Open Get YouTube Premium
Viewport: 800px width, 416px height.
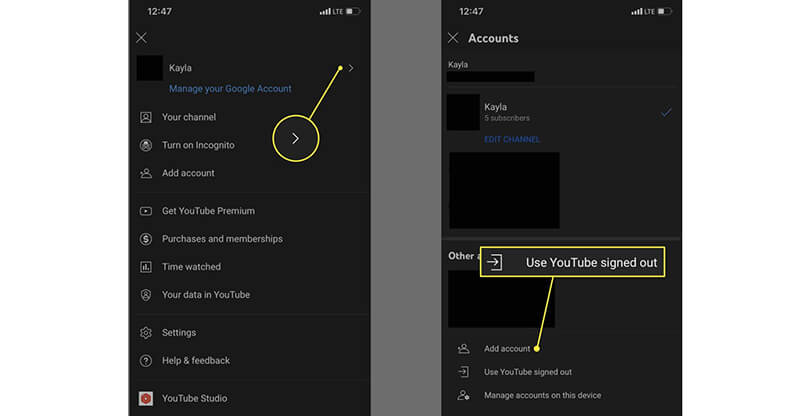(x=208, y=211)
